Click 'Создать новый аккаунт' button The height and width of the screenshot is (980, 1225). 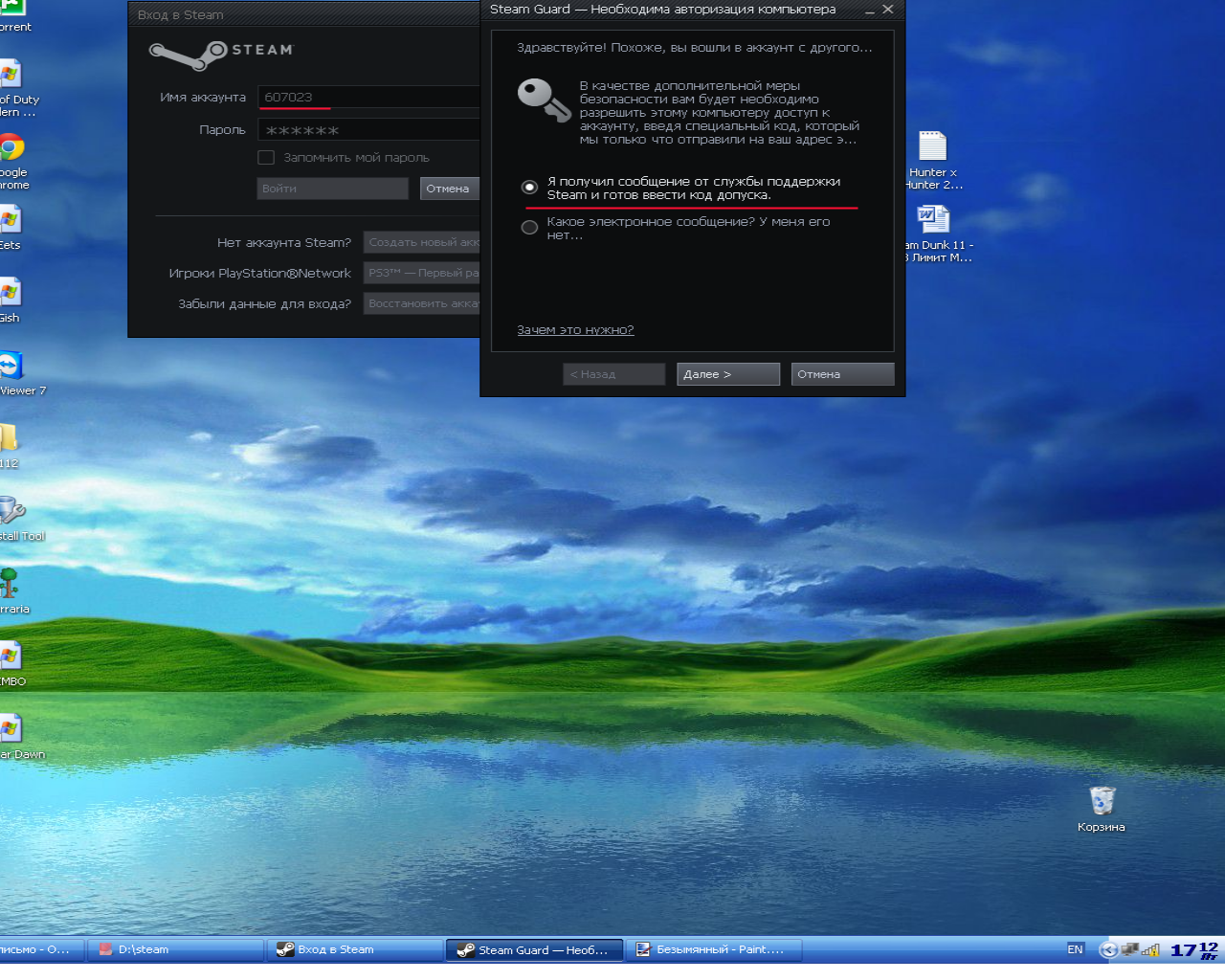[x=421, y=243]
